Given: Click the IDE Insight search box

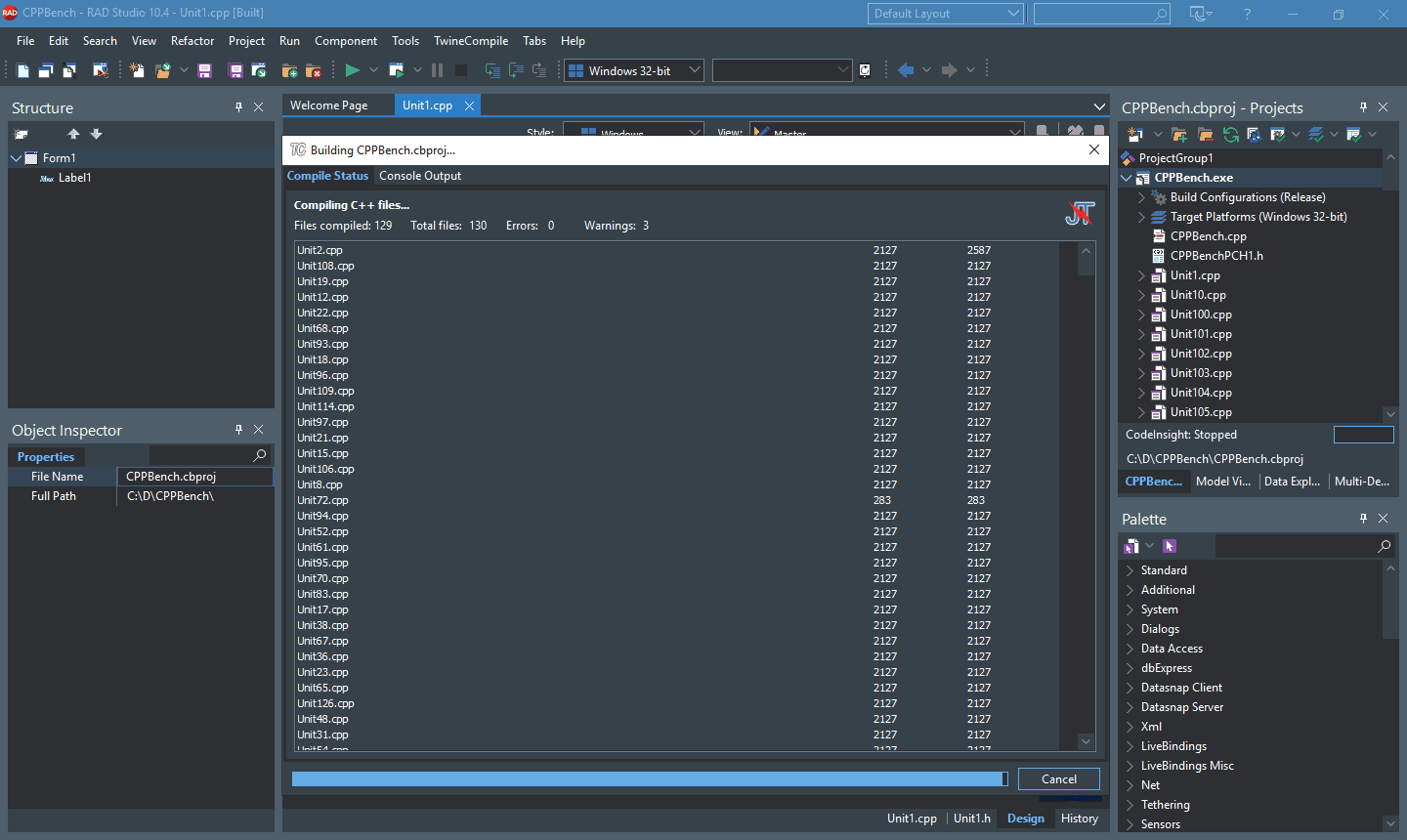Looking at the screenshot, I should coord(1102,14).
